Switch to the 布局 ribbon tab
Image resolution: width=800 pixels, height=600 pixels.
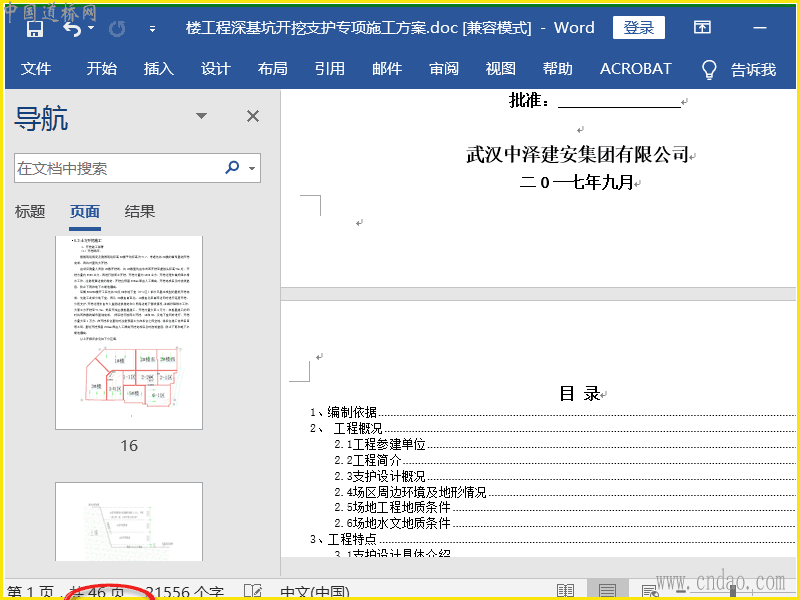pyautogui.click(x=272, y=68)
